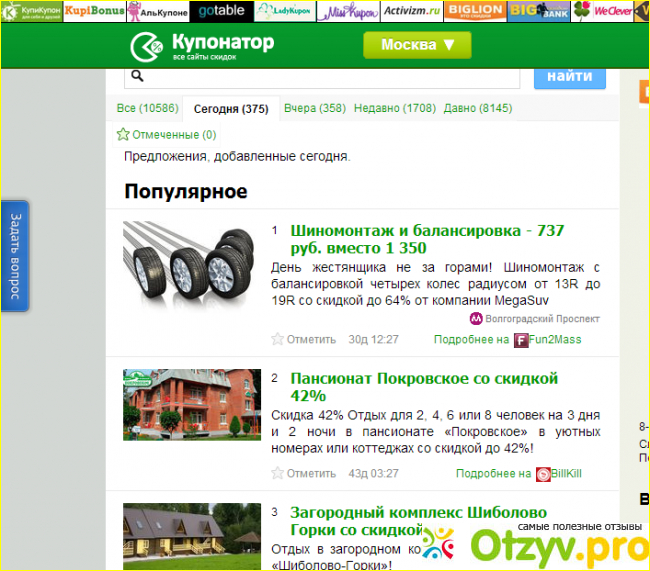Open the Недавно (1708) tab
This screenshot has width=650, height=571.
394,108
